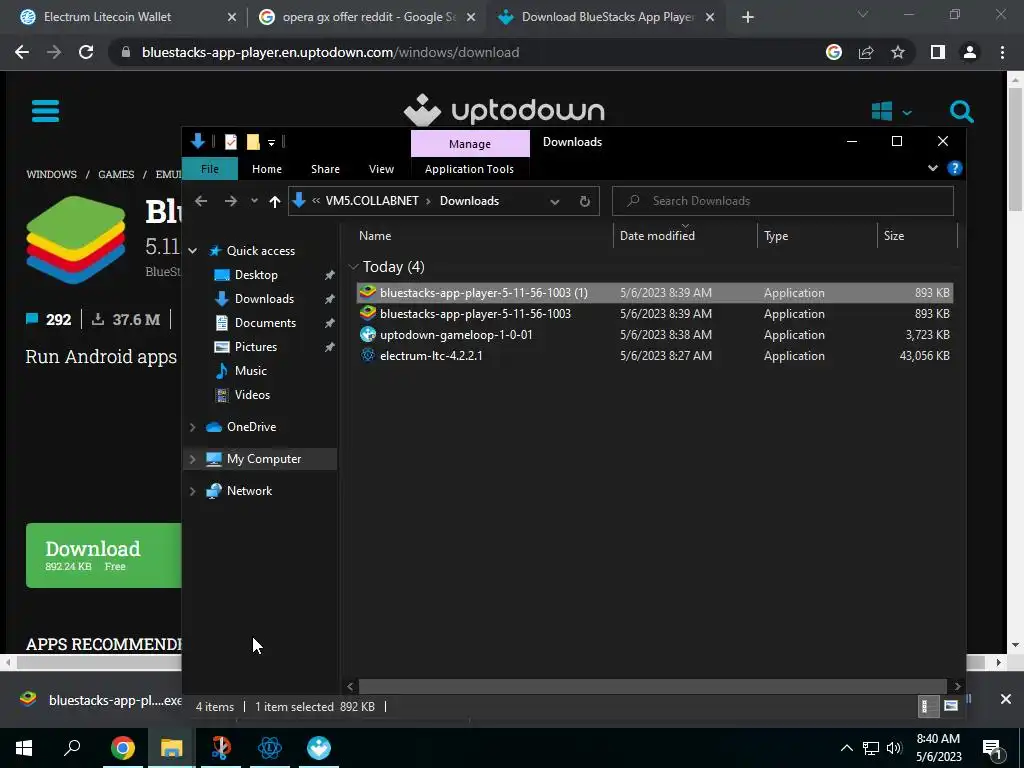Screen dimensions: 1024x768
Task: Open recent locations dropdown
Action: pyautogui.click(x=254, y=201)
